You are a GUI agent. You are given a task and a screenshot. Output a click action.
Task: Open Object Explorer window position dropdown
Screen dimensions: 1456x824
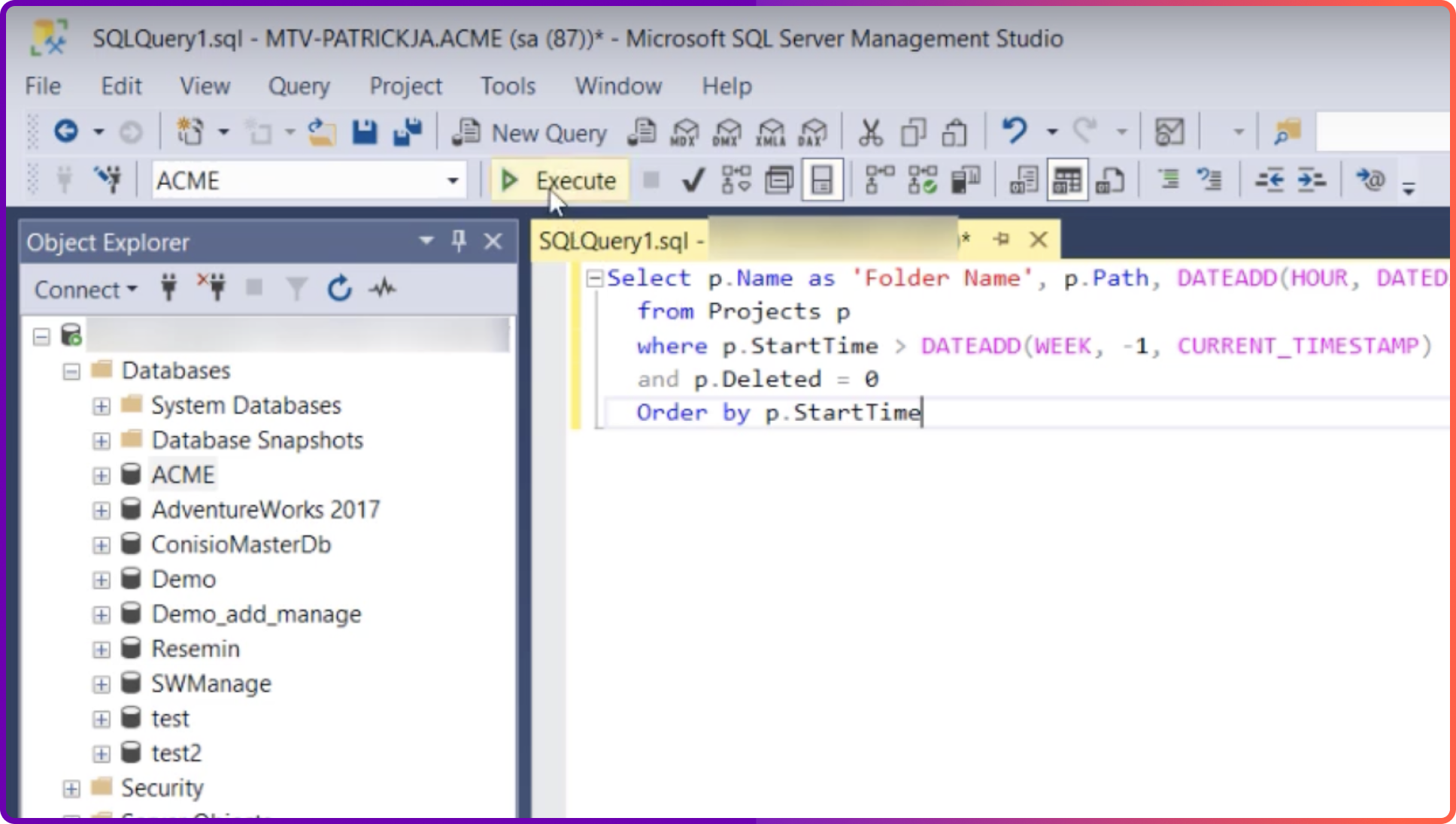(x=426, y=241)
